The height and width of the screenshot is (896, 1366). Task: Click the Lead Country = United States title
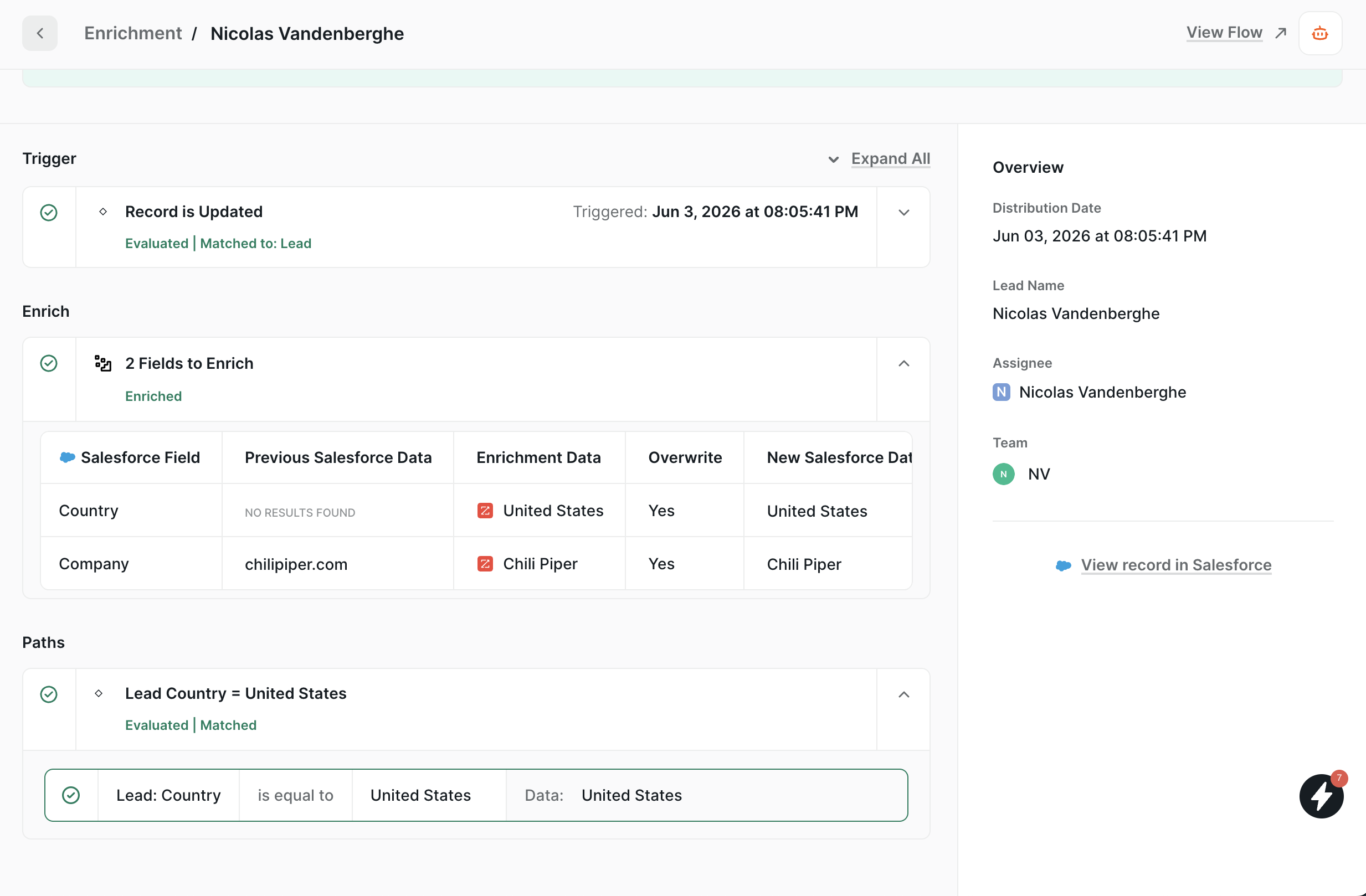[235, 693]
